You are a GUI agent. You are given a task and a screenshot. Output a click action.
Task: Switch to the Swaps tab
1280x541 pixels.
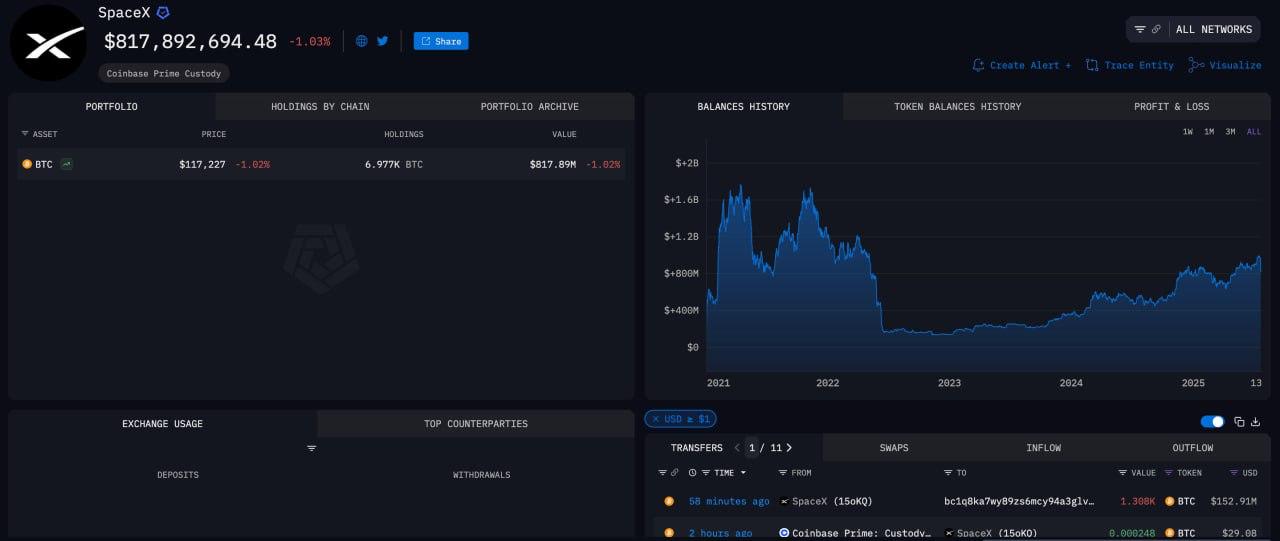tap(894, 448)
